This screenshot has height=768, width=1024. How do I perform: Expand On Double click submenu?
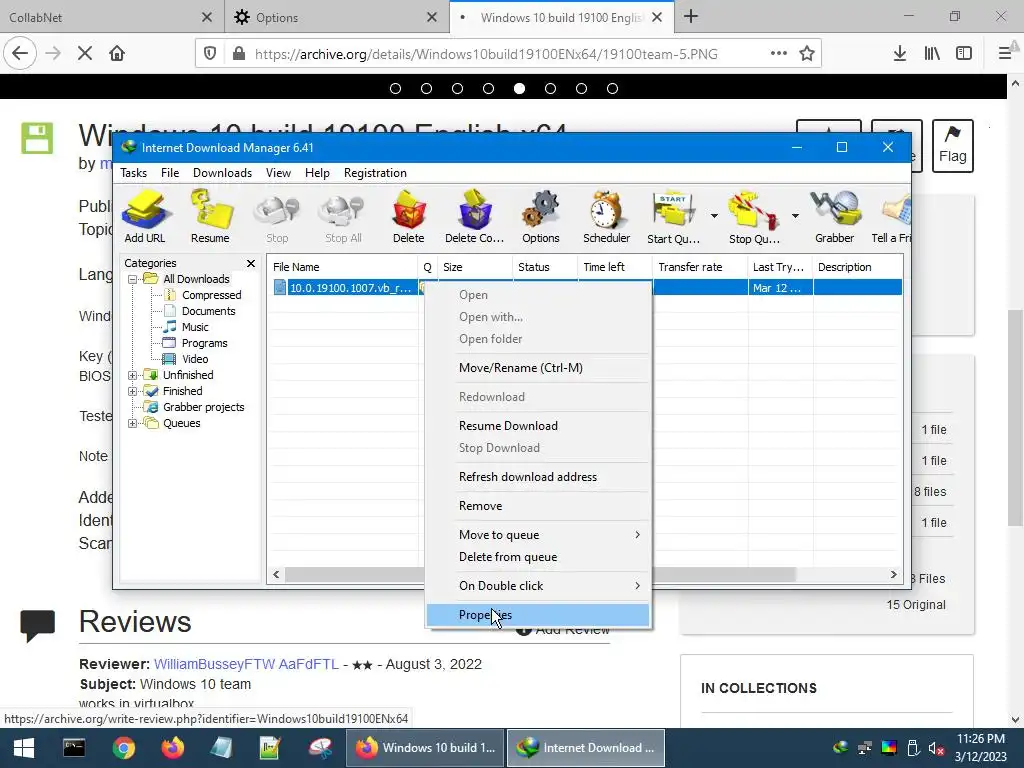(538, 586)
